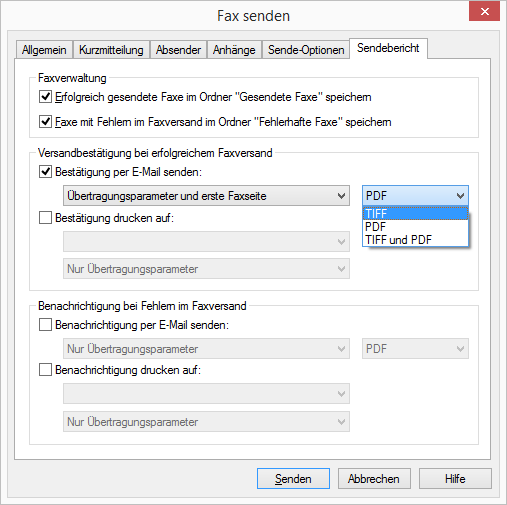Open help via Hilfe button
This screenshot has height=505, width=507.
click(x=455, y=479)
